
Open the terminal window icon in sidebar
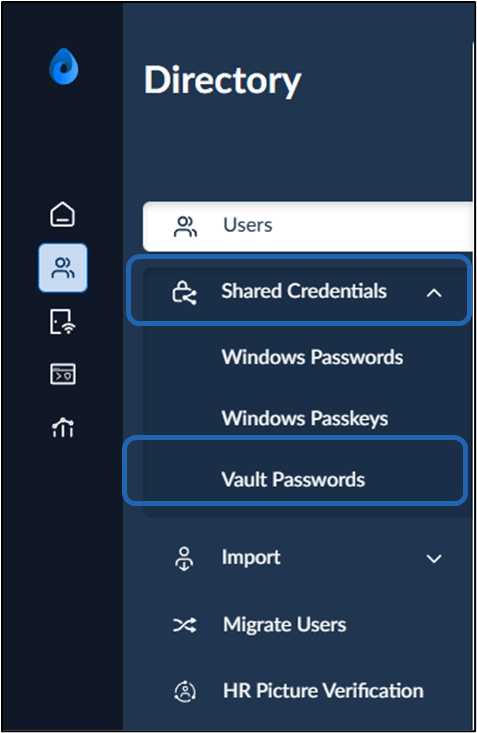point(63,374)
